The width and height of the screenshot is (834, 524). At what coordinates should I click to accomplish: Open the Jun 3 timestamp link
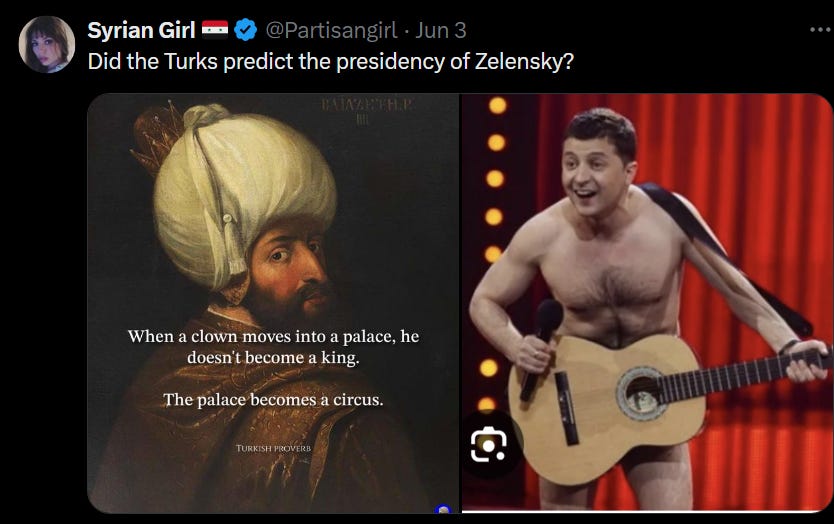click(441, 30)
